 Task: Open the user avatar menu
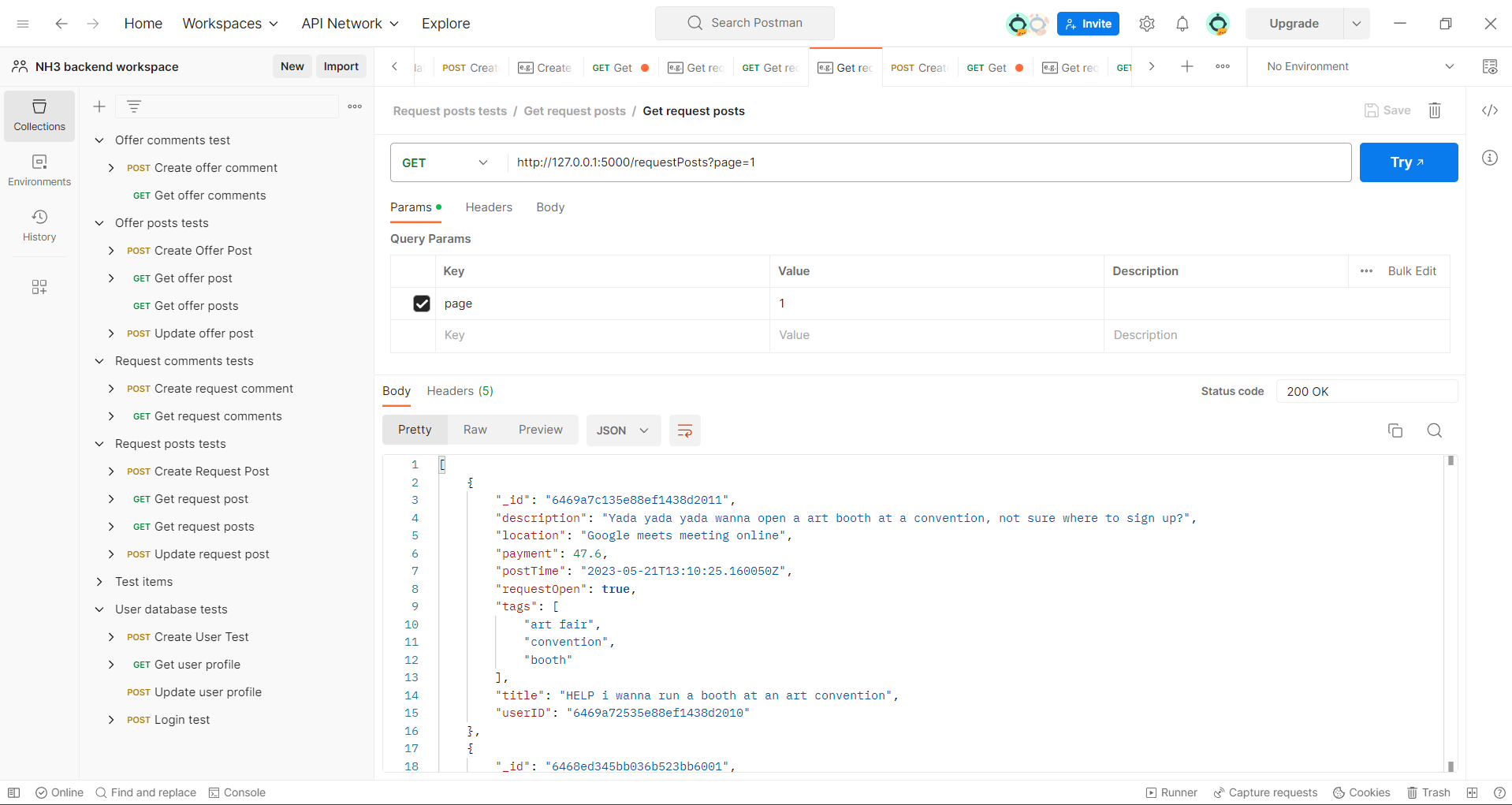1218,24
